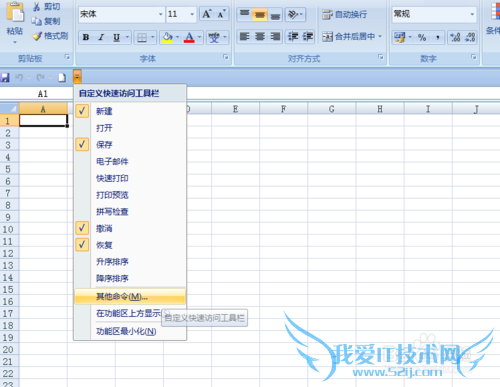Decrease cell indent
This screenshot has height=387, width=500.
(293, 36)
